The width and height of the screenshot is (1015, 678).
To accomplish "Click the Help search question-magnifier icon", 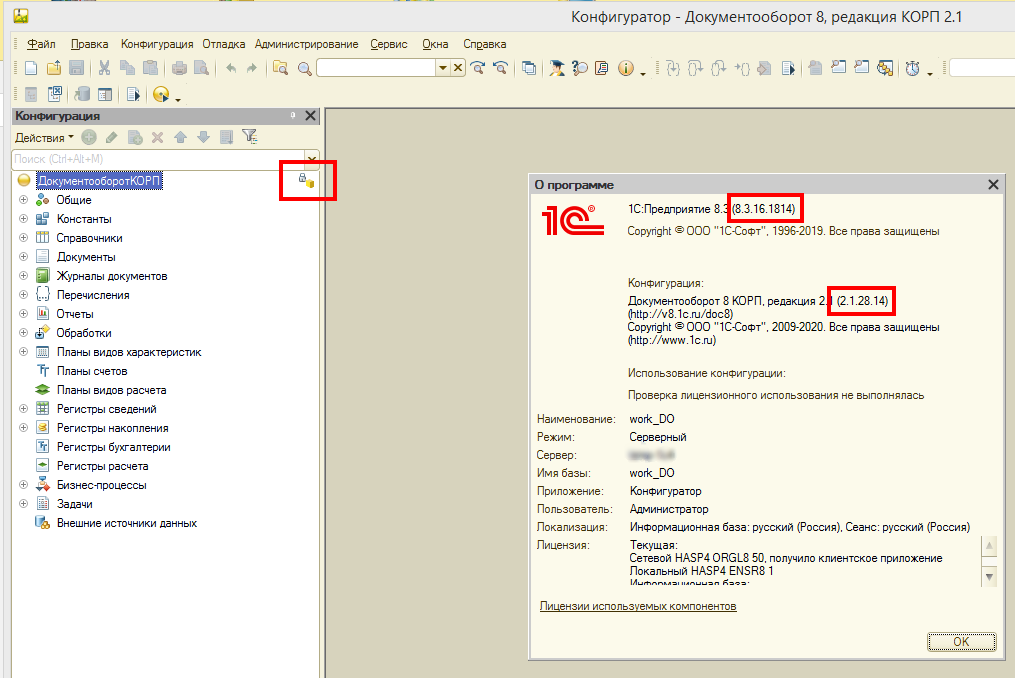I will pos(580,68).
